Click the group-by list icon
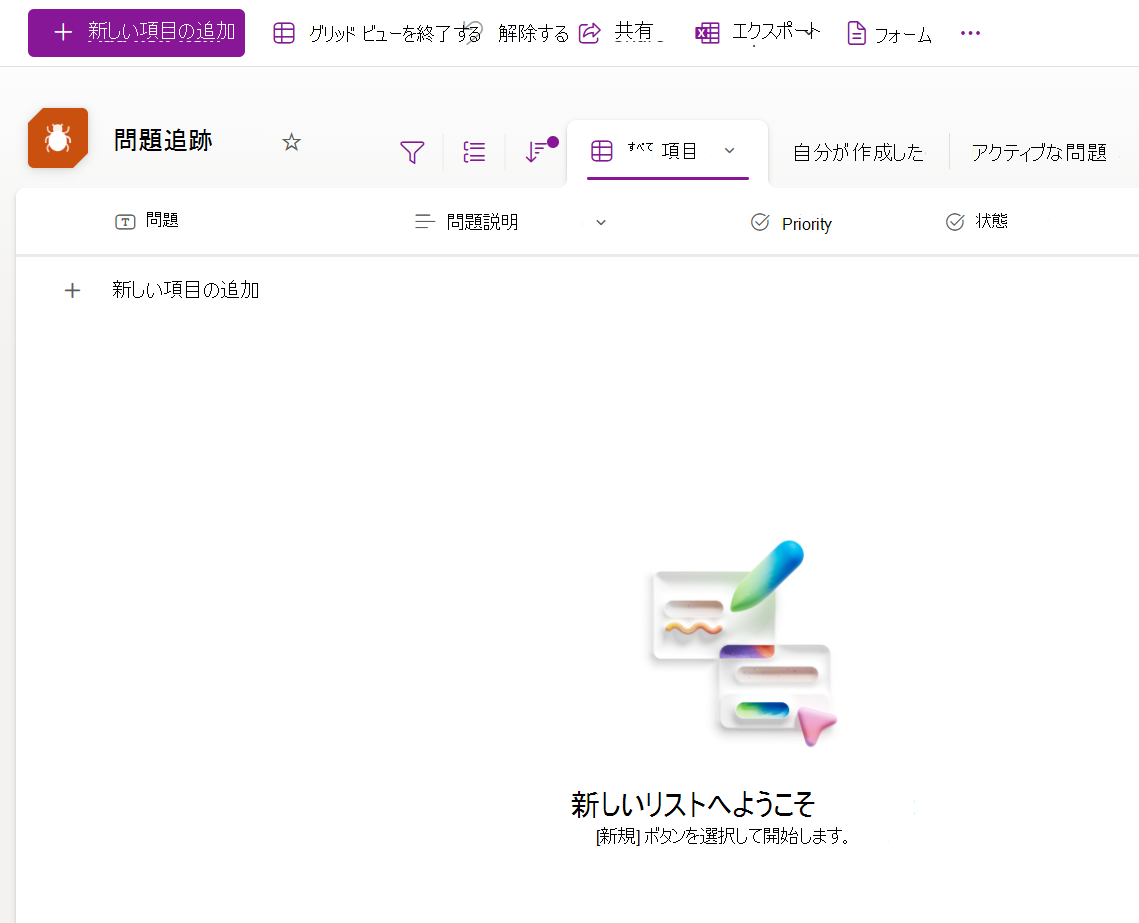Screen dimensions: 1139x923 pos(474,152)
